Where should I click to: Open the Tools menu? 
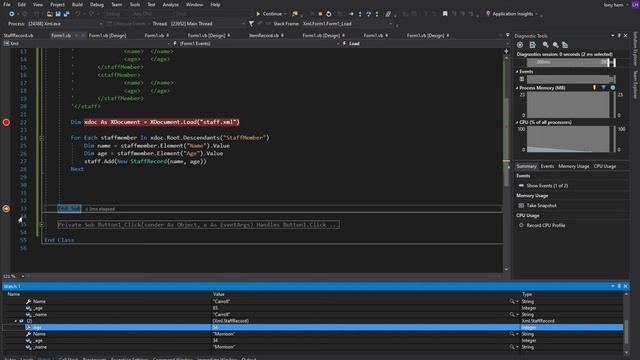[135, 4]
